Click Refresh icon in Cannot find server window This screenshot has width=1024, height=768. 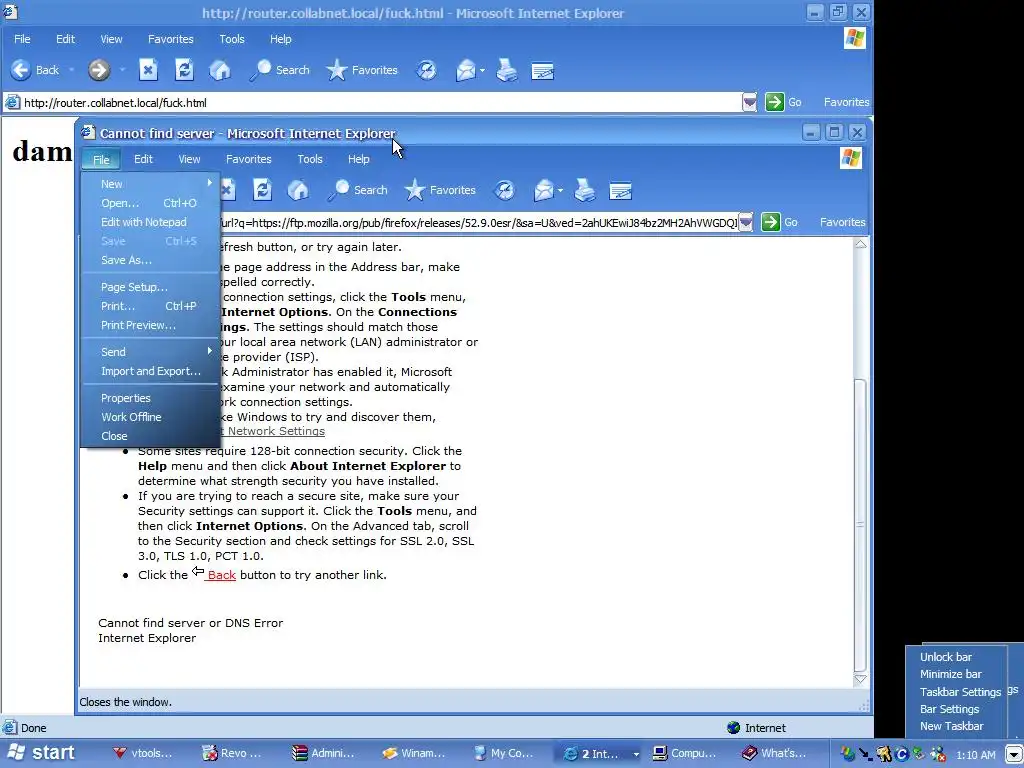point(263,190)
